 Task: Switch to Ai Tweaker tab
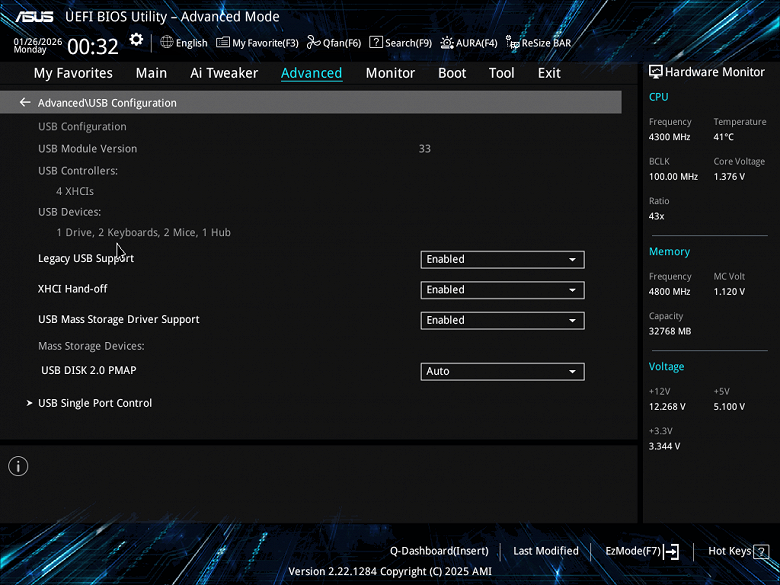click(x=224, y=73)
